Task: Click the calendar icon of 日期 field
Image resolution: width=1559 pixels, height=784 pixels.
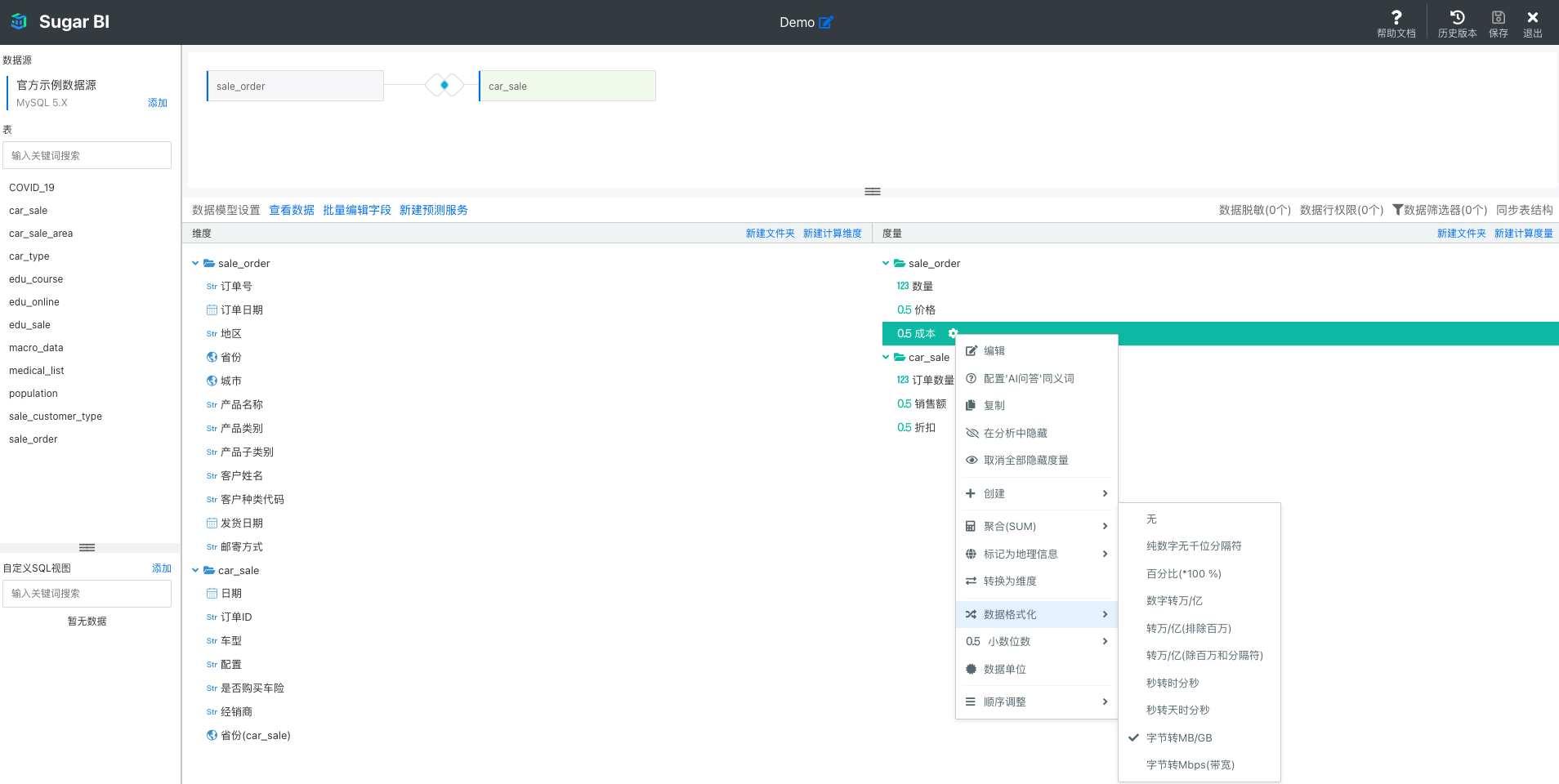Action: pyautogui.click(x=212, y=593)
